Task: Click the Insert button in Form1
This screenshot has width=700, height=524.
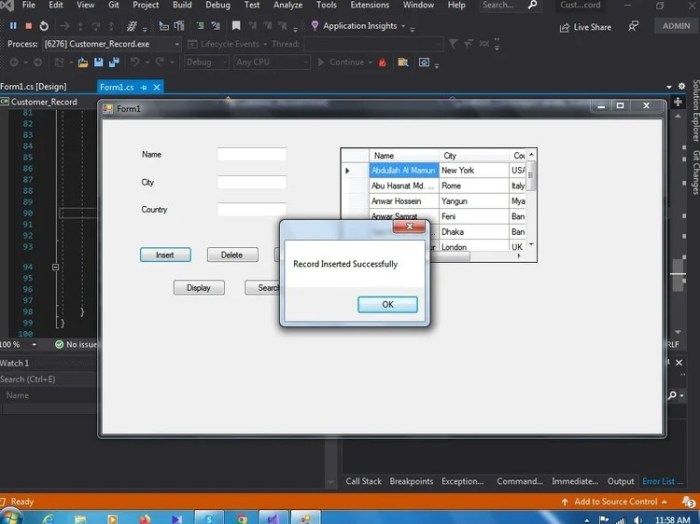Action: pos(165,255)
